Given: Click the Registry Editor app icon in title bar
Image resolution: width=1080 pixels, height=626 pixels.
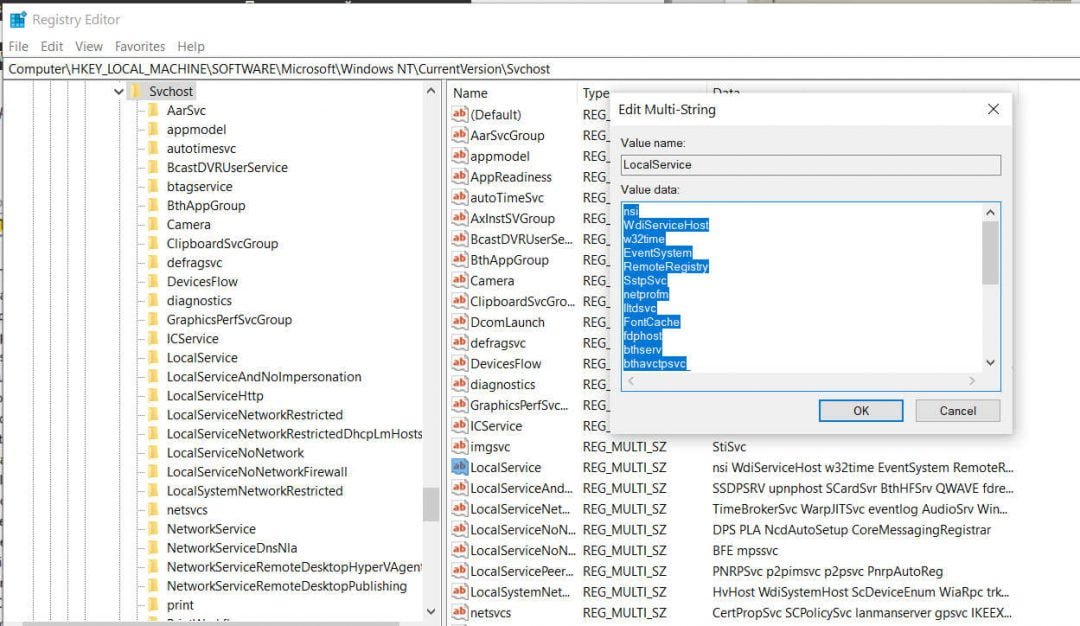Looking at the screenshot, I should tap(18, 19).
